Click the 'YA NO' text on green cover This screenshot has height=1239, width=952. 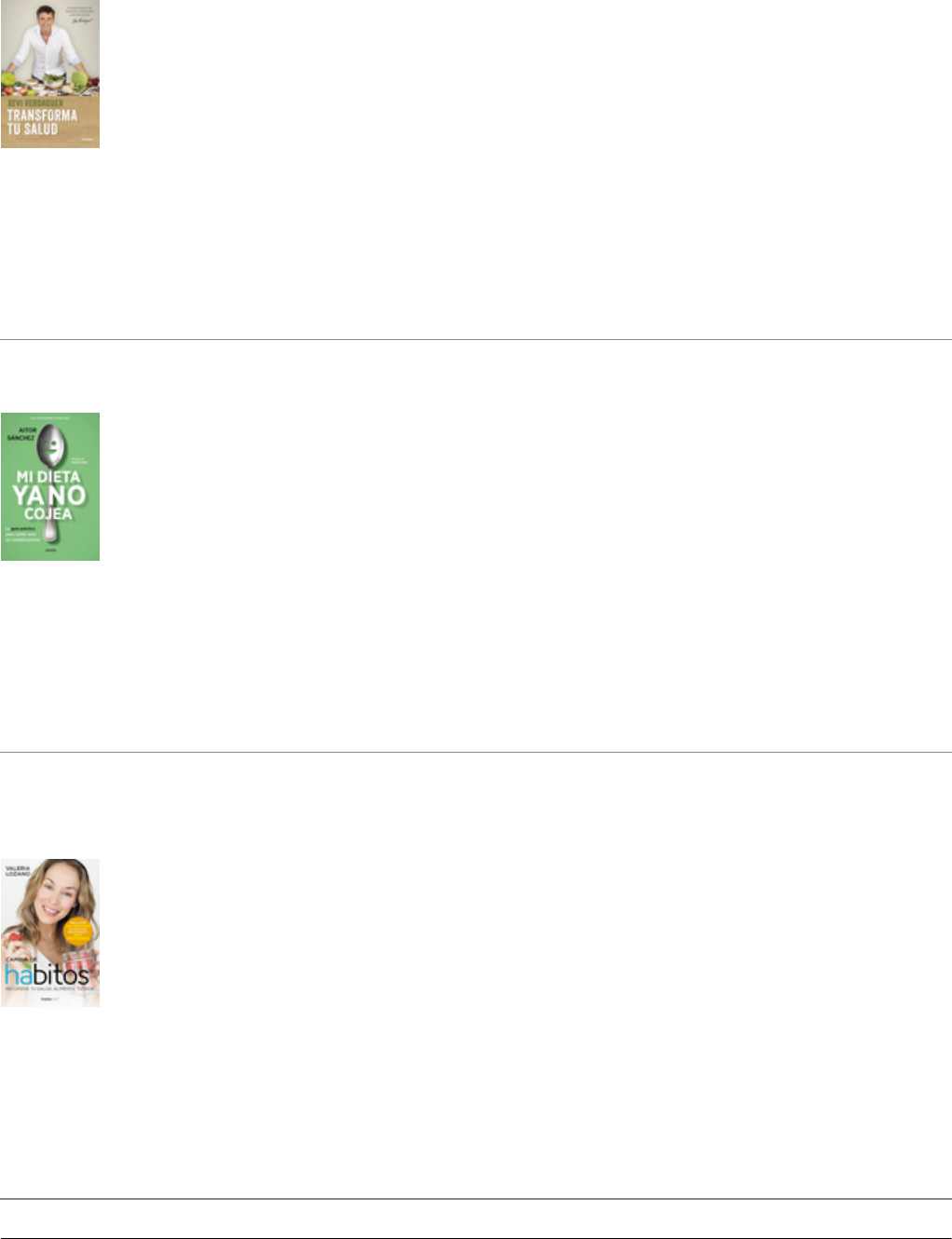(x=49, y=495)
